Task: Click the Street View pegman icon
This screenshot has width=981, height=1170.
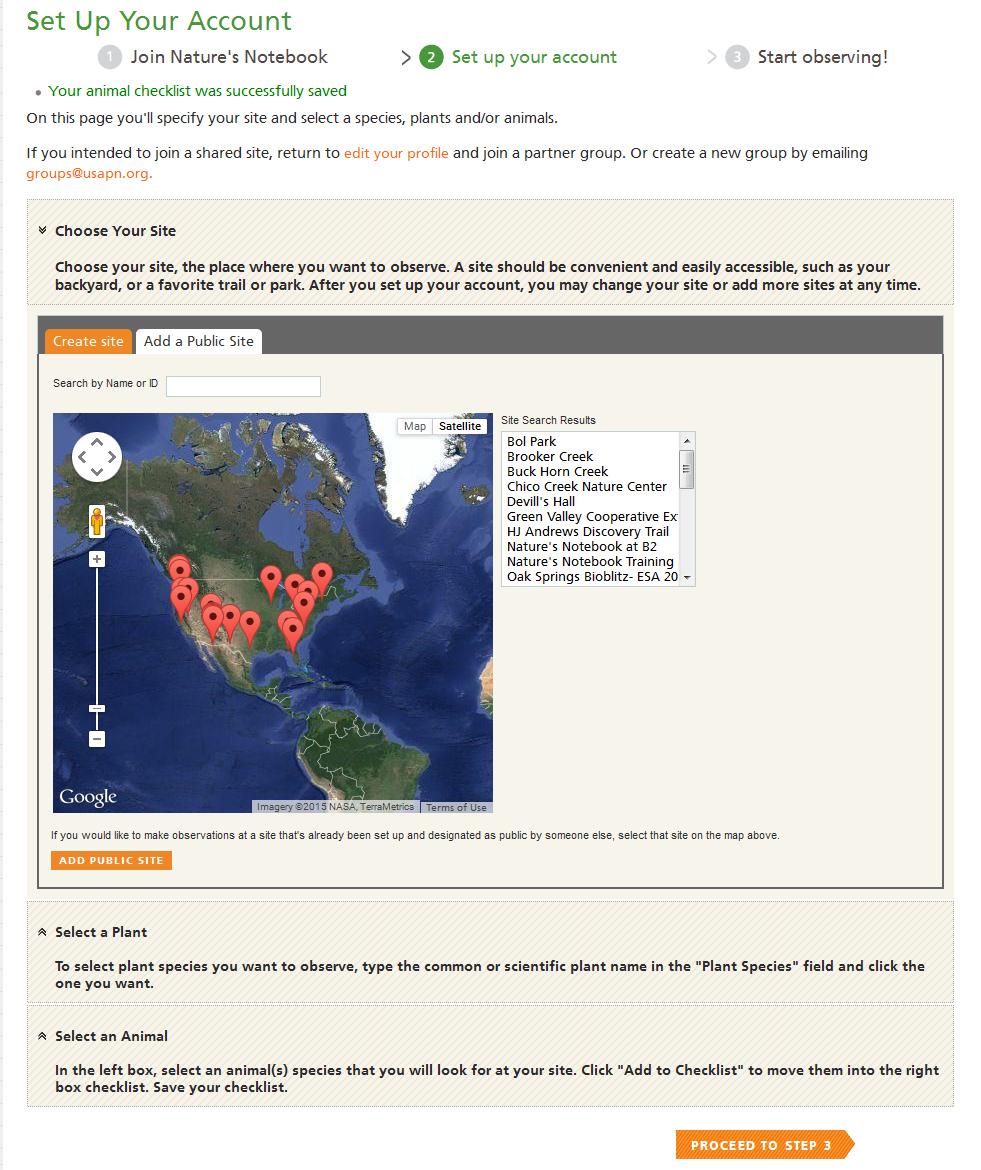Action: point(97,521)
